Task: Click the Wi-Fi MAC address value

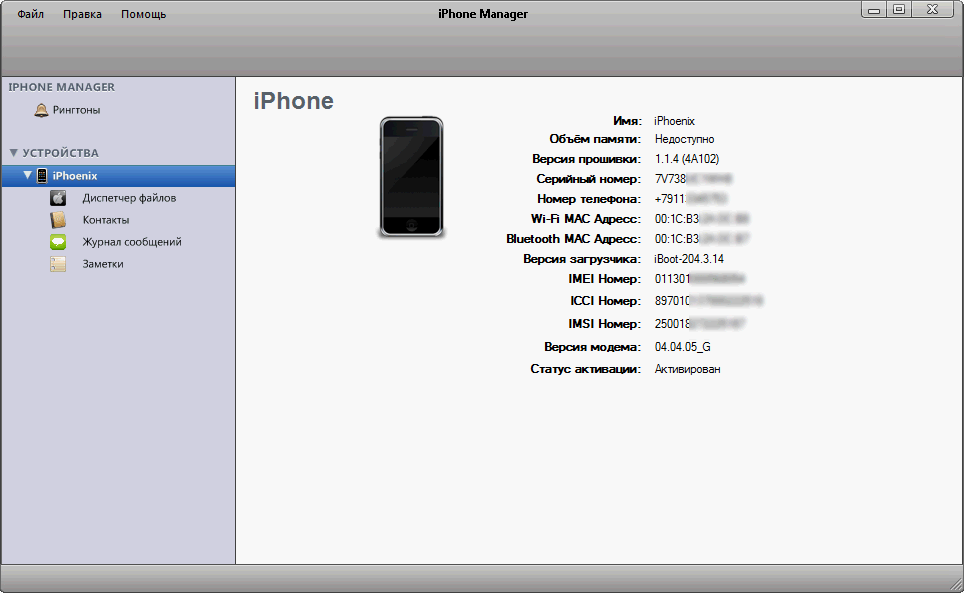Action: [x=701, y=219]
